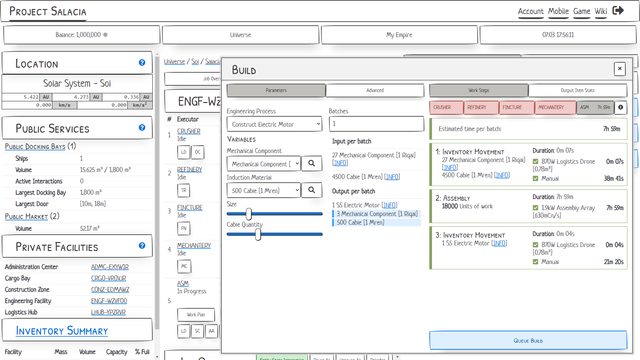The width and height of the screenshot is (640, 360).
Task: Click Balance 1,000,000 button
Action: 81,35
